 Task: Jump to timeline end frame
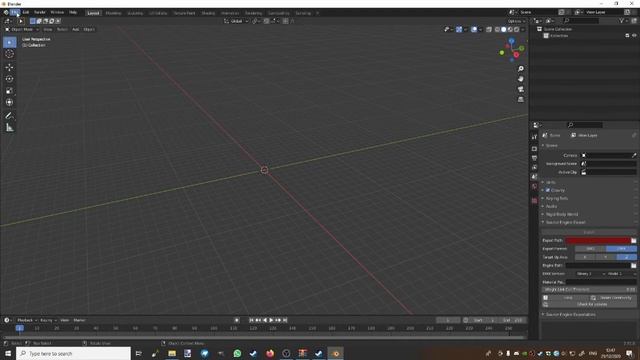[x=285, y=320]
